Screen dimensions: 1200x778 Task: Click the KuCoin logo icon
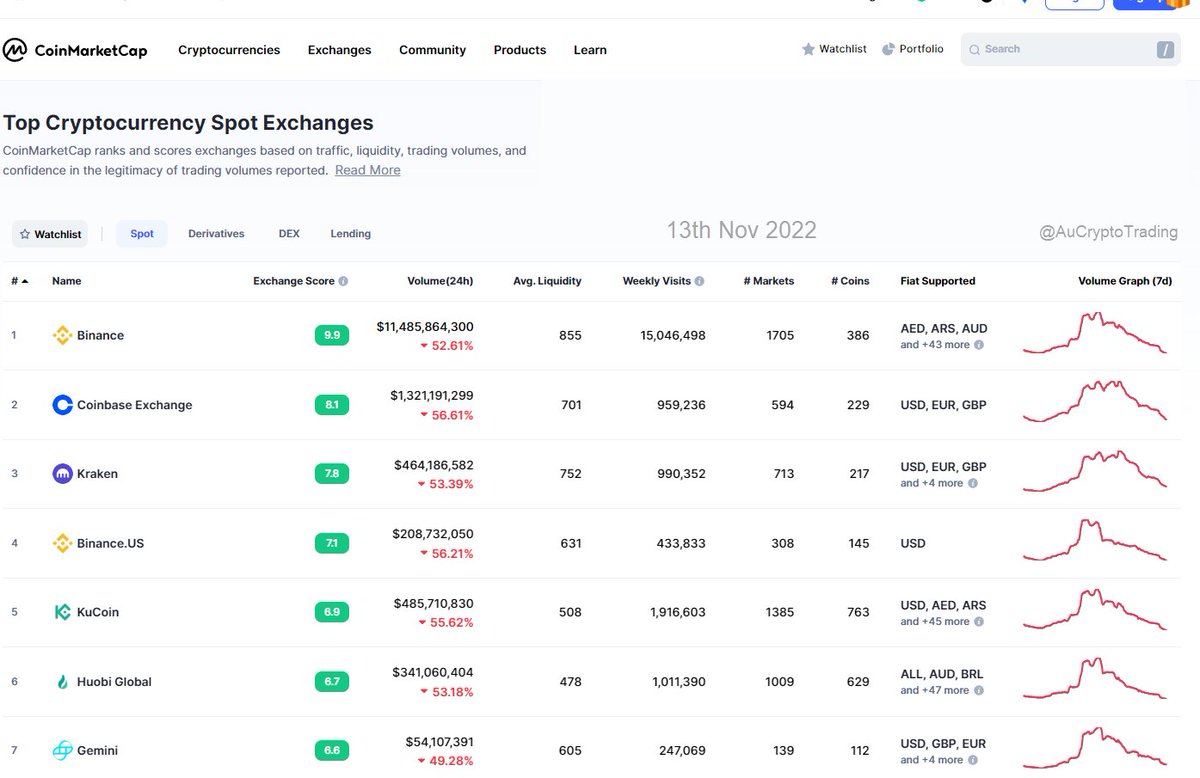62,612
